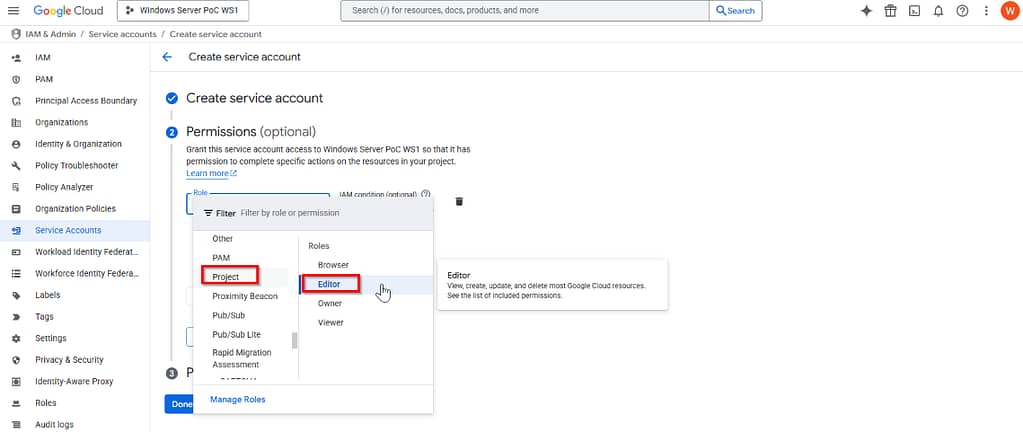Open the three-dot settings menu in header

[x=986, y=10]
